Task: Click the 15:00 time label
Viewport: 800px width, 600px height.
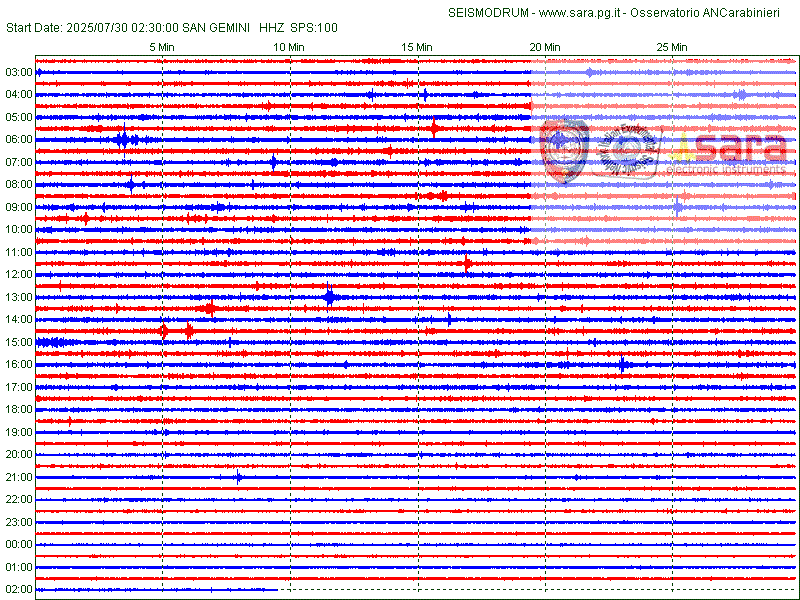Action: click(19, 342)
